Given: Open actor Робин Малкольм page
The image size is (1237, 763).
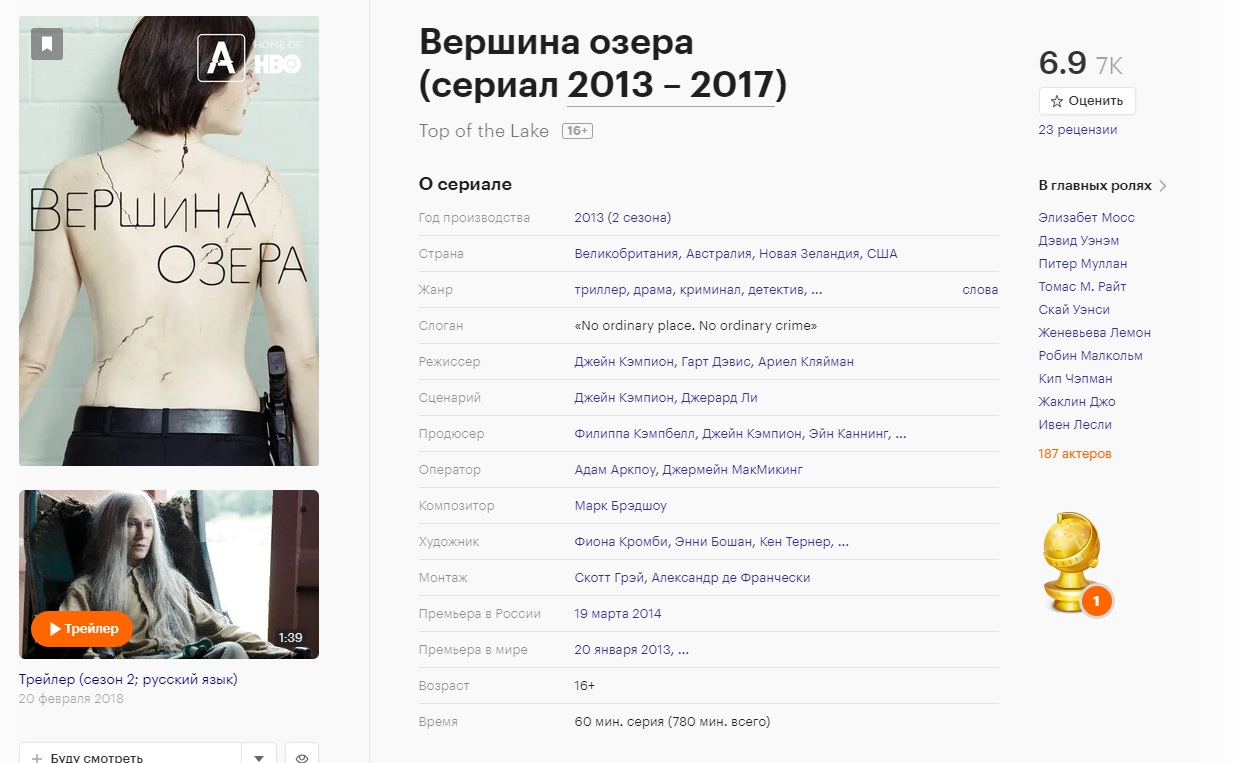Looking at the screenshot, I should tap(1091, 356).
